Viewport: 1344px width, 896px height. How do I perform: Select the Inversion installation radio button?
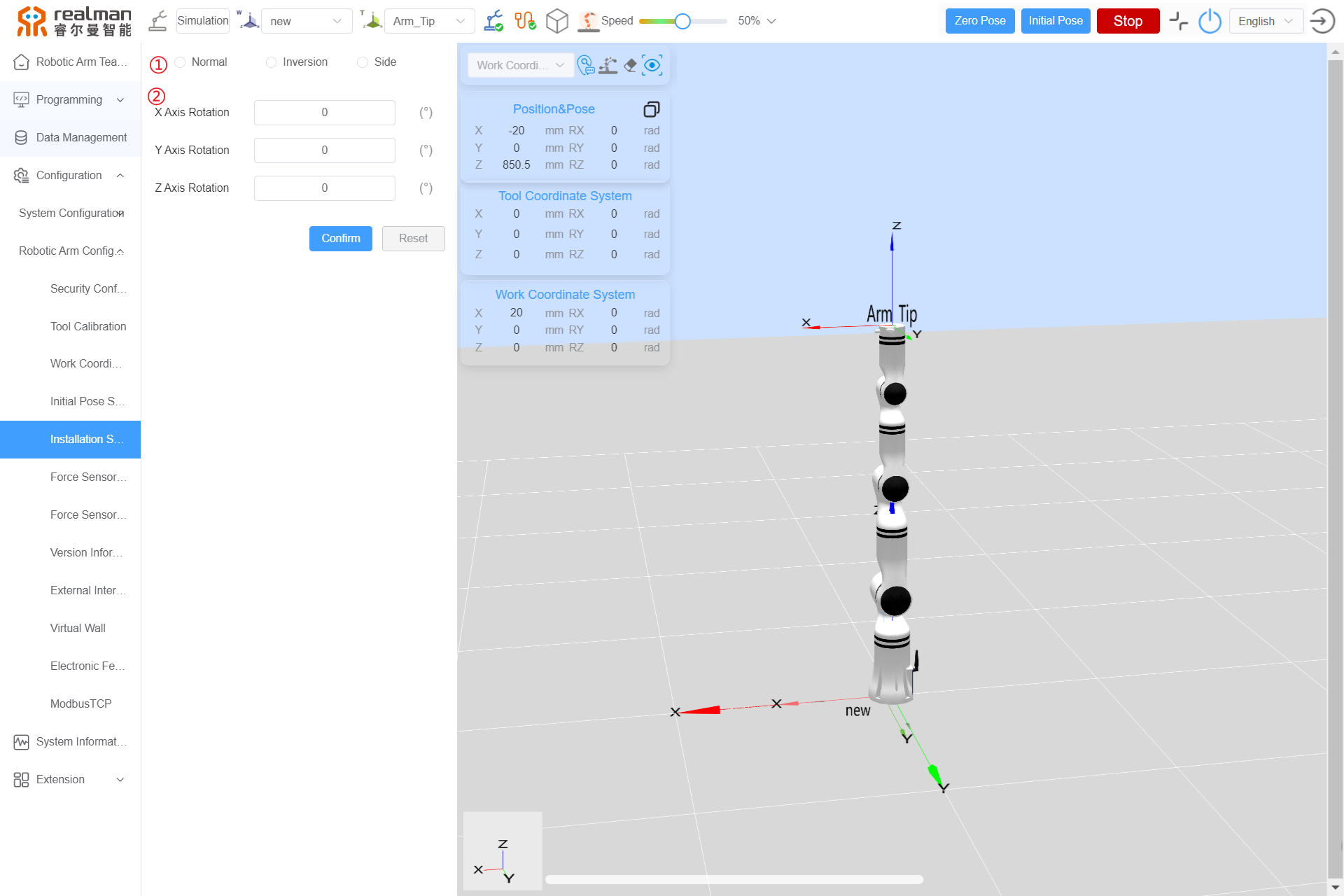coord(272,62)
